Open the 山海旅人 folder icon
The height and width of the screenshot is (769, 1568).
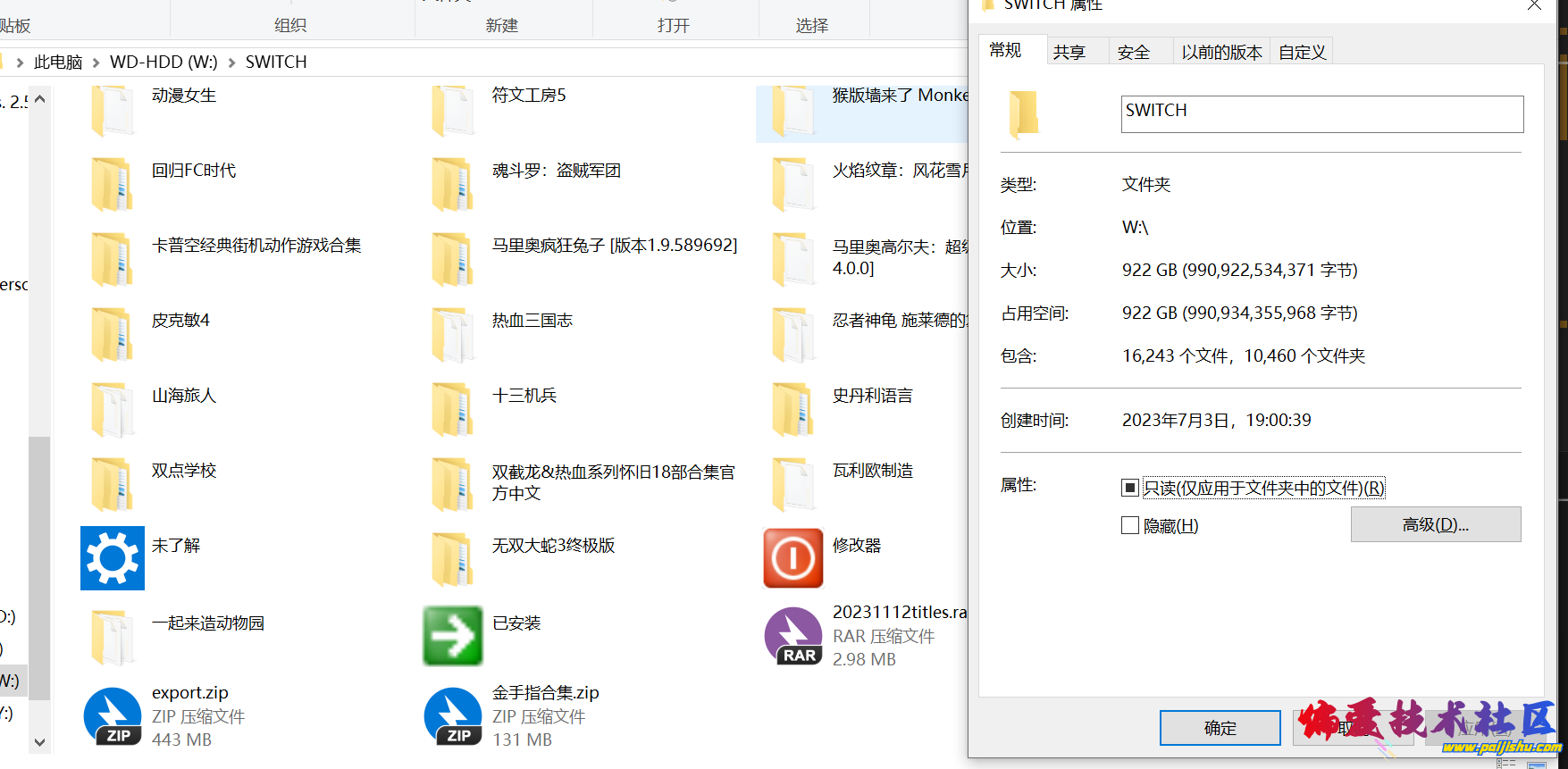click(113, 409)
